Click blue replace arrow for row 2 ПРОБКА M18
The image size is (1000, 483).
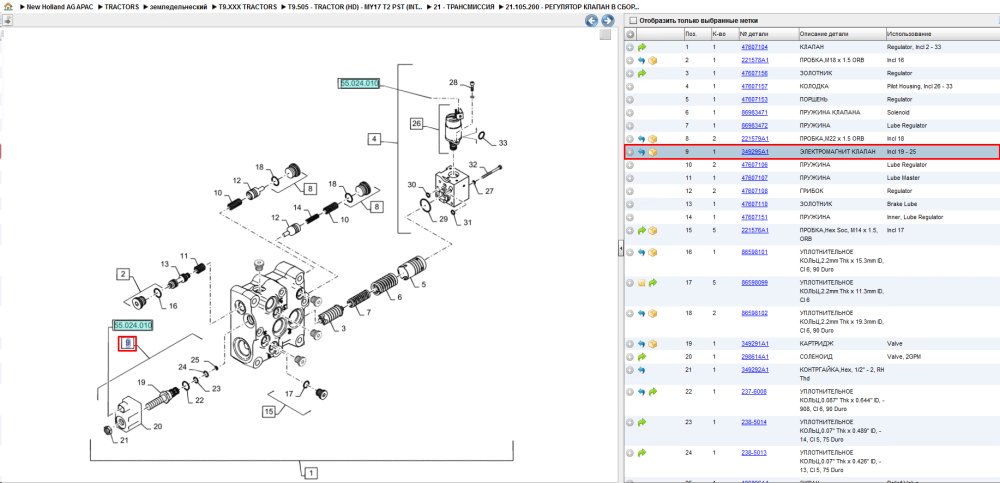click(642, 60)
